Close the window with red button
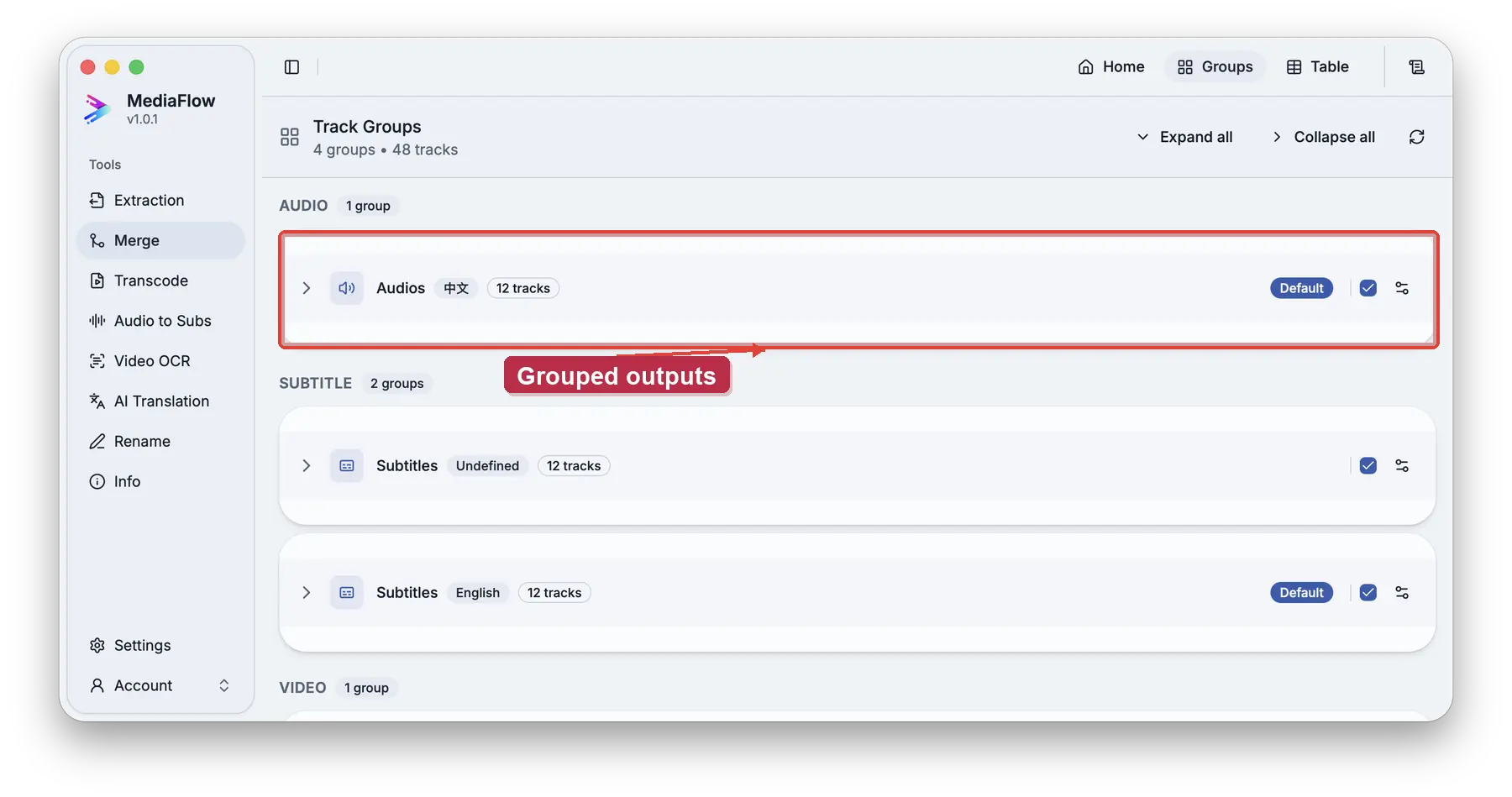The width and height of the screenshot is (1512, 797). [x=87, y=67]
